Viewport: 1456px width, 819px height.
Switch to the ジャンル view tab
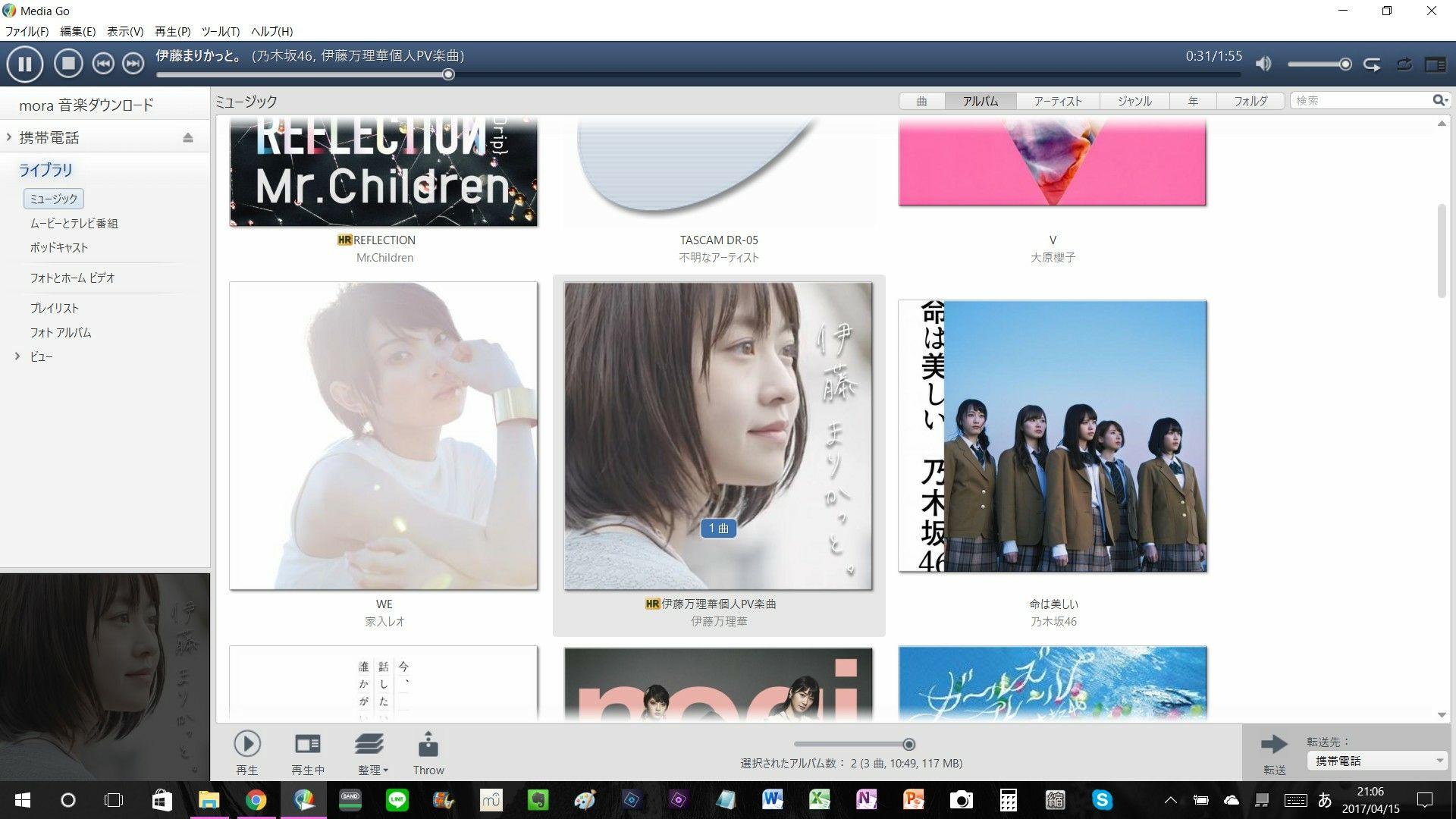[1134, 101]
